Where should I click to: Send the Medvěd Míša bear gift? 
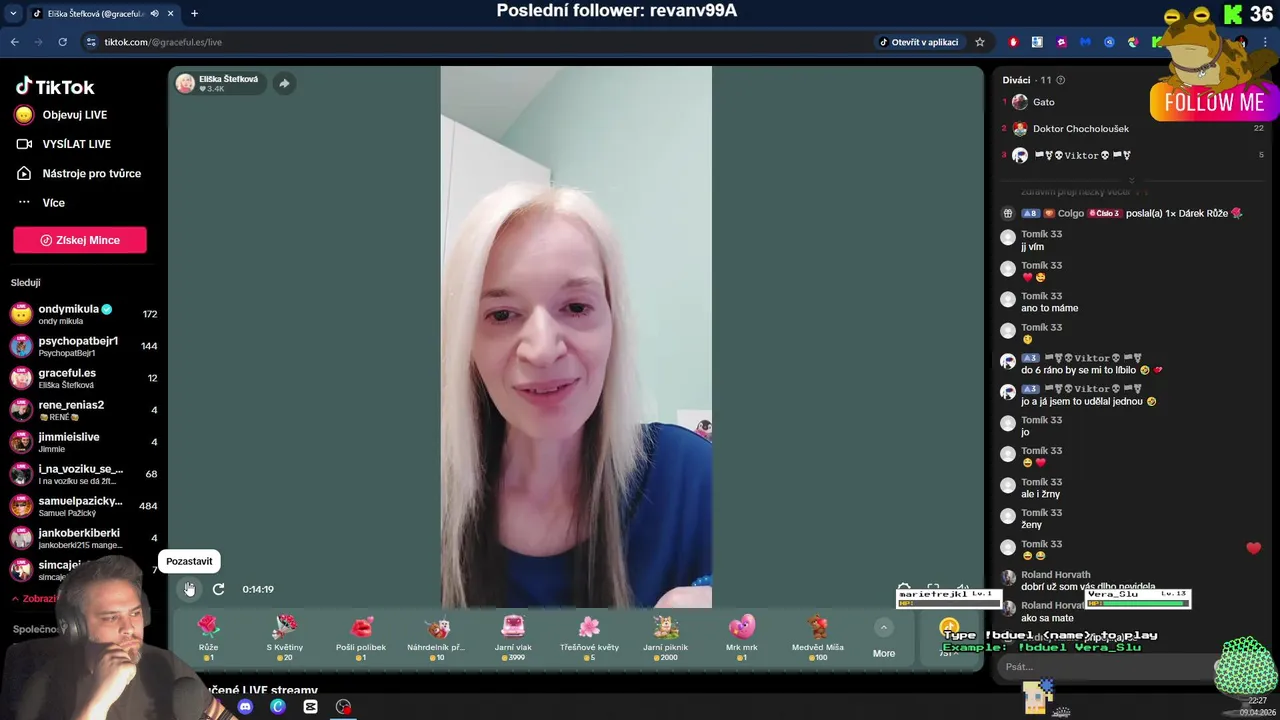818,637
